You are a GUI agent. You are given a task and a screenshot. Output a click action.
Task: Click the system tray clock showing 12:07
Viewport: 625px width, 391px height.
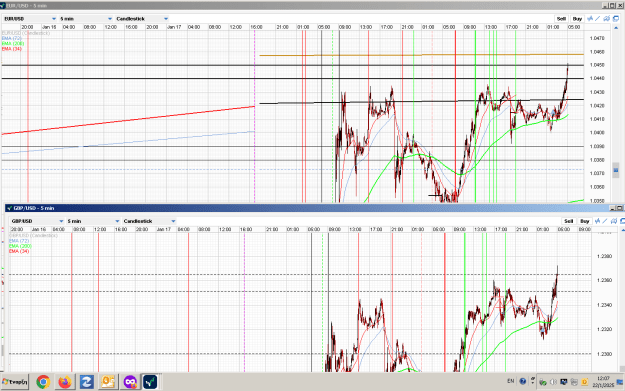pos(603,382)
